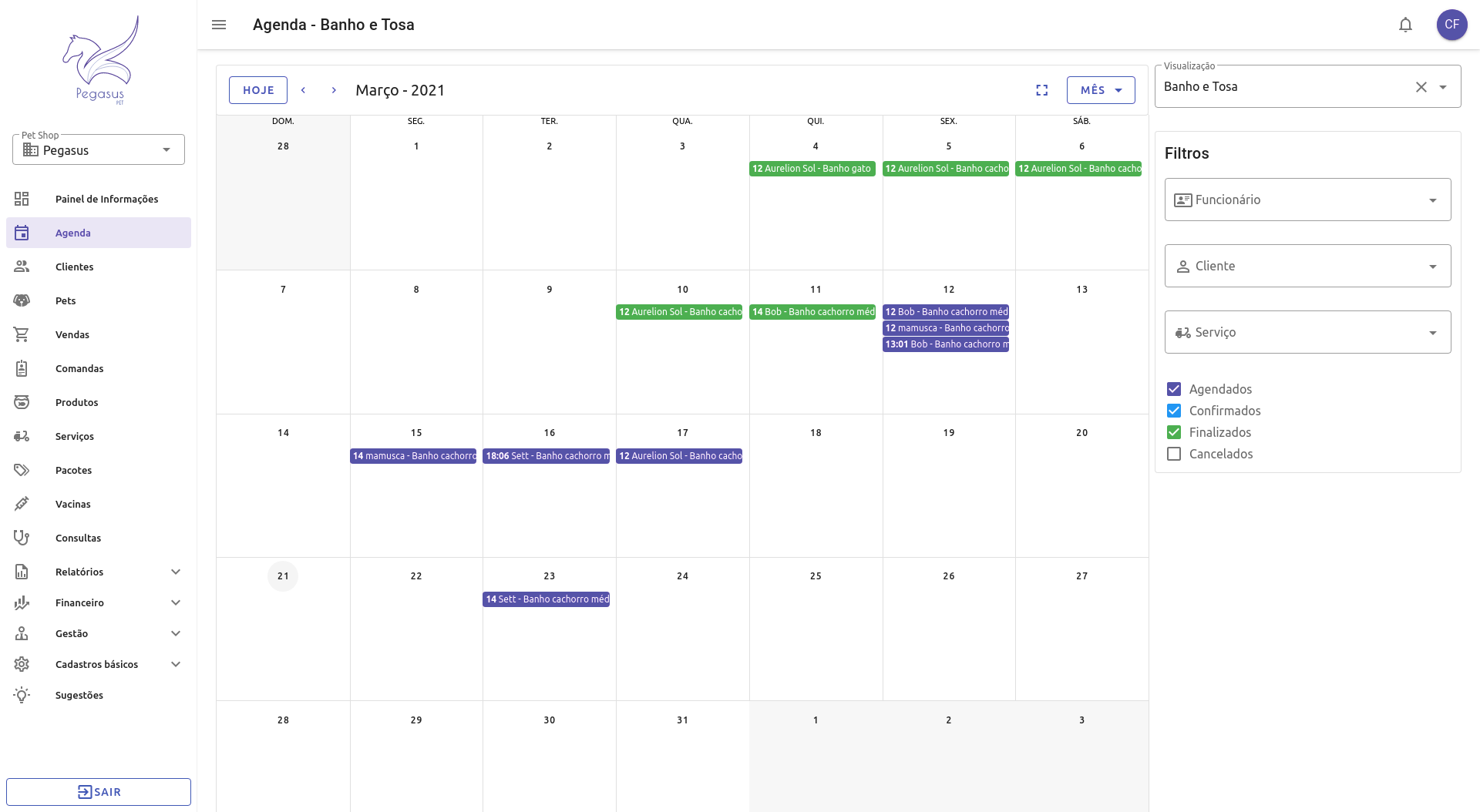This screenshot has height=812, width=1480.
Task: Expand the Gestão submenu chevron
Action: 176,633
